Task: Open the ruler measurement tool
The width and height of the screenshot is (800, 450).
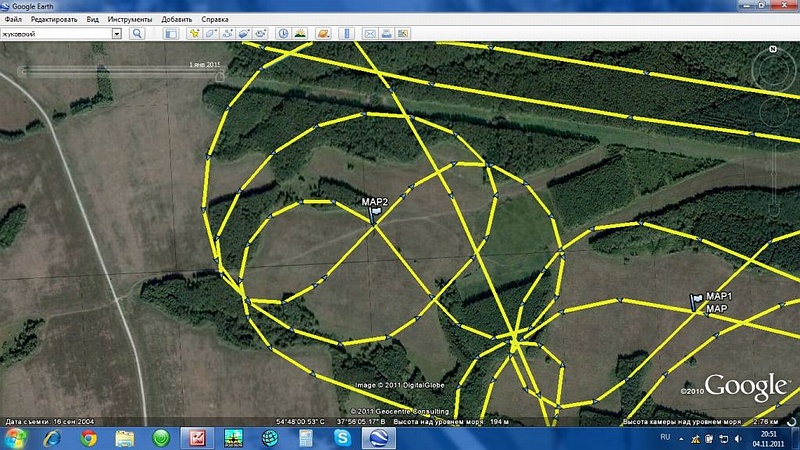Action: click(x=346, y=33)
